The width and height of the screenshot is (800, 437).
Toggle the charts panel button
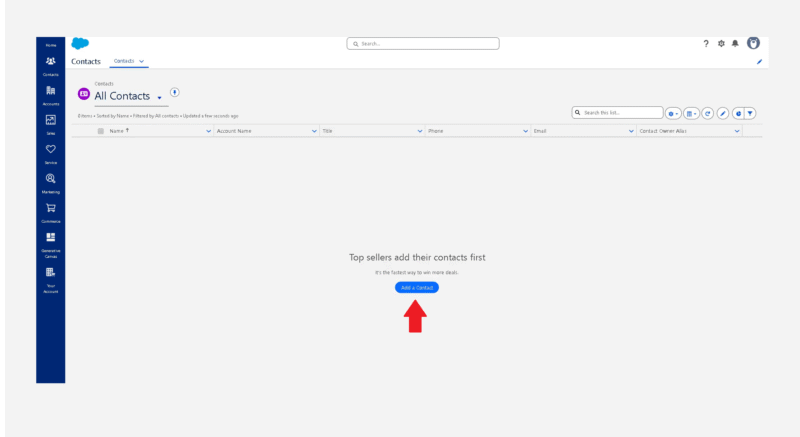coord(737,113)
